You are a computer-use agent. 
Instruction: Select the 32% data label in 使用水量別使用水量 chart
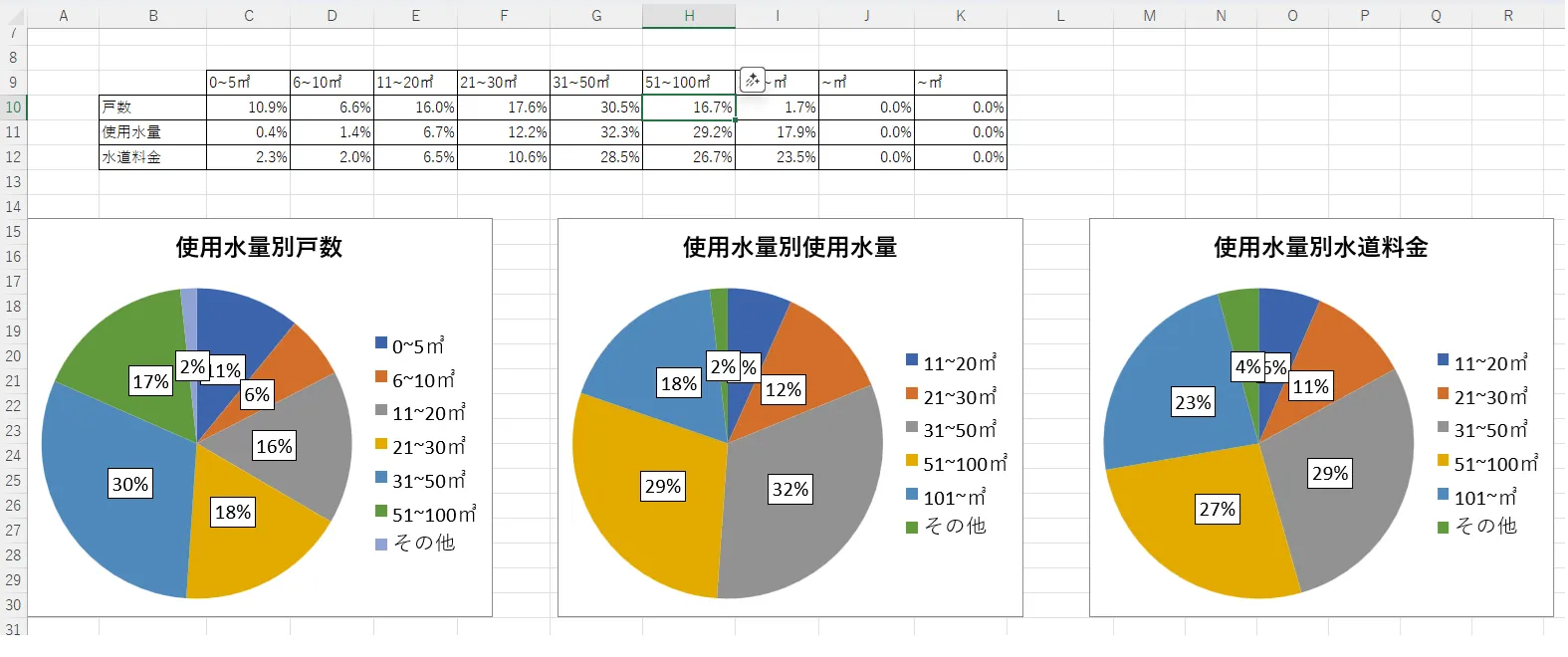(790, 489)
